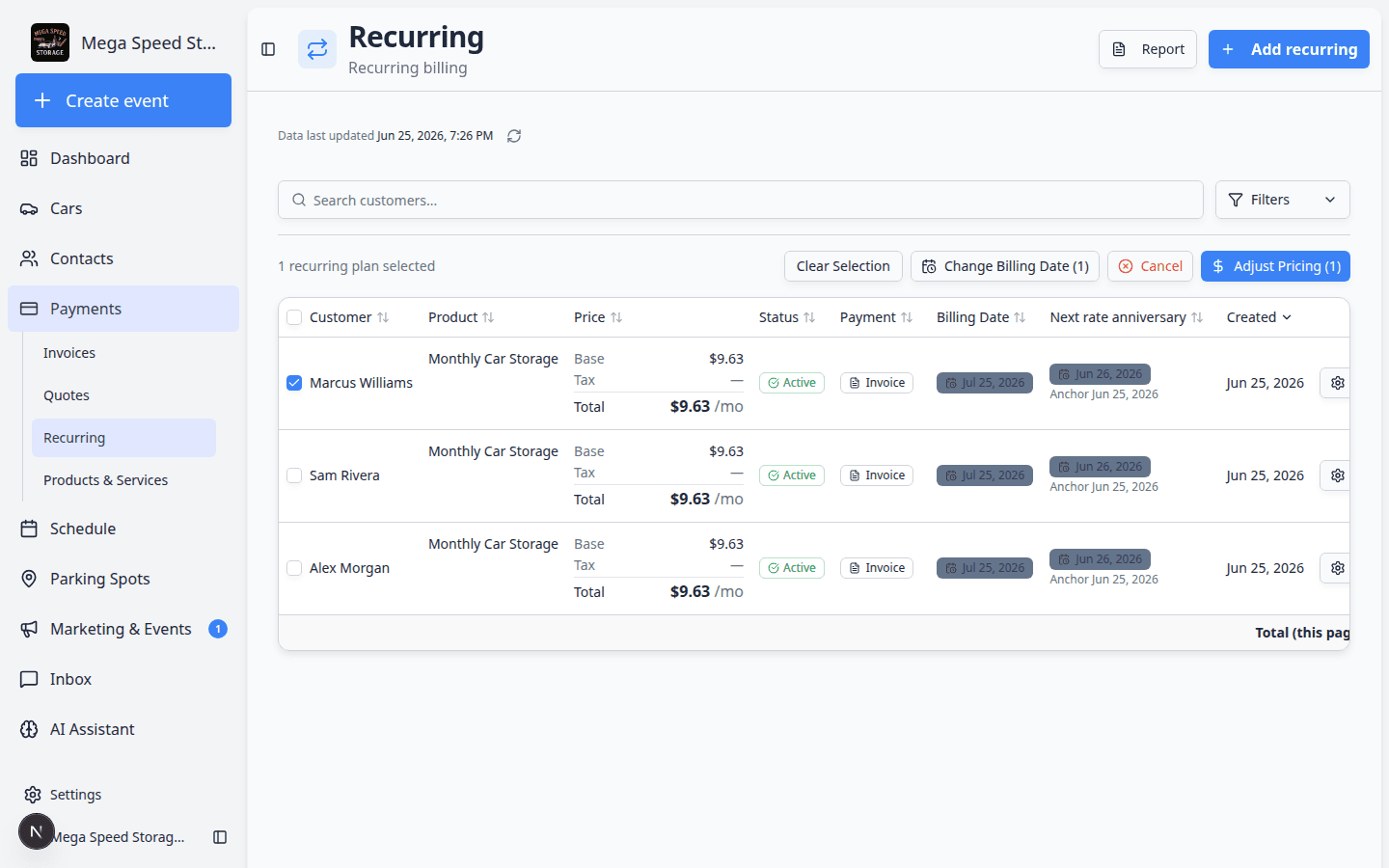
Task: Open settings gear for Marcus Williams row
Action: coord(1337,383)
